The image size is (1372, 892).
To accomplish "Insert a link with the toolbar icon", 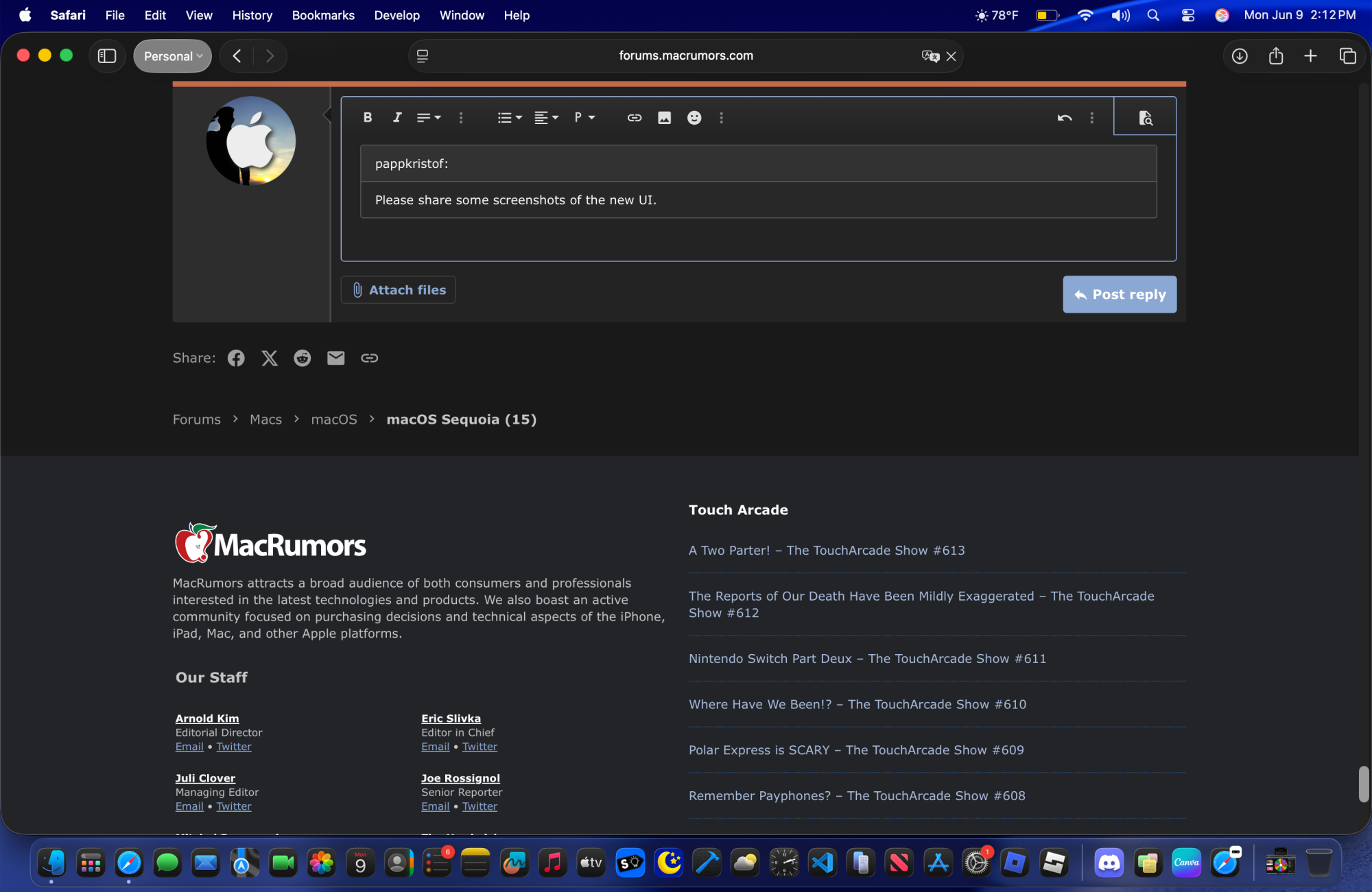I will 634,117.
